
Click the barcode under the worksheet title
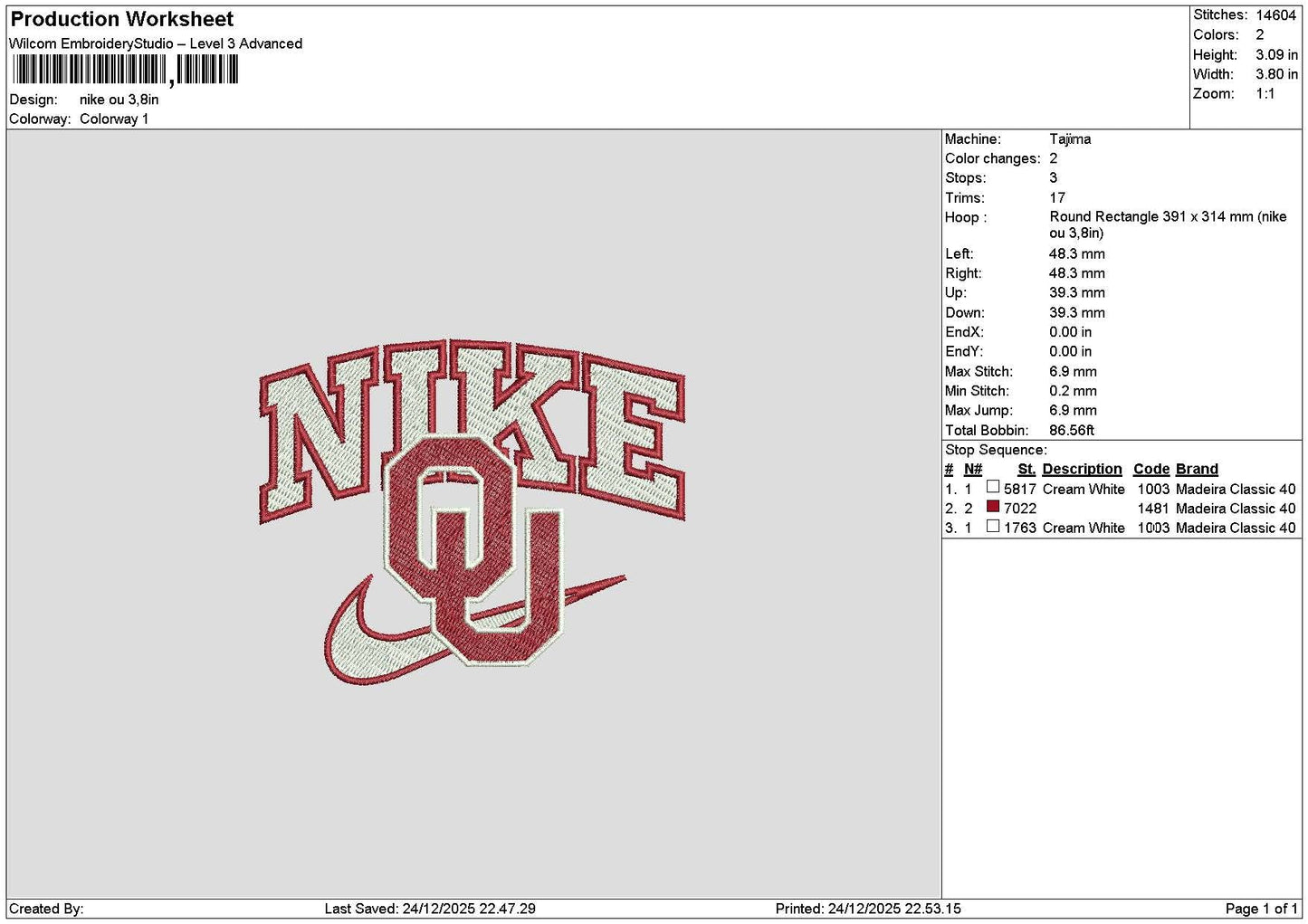126,70
